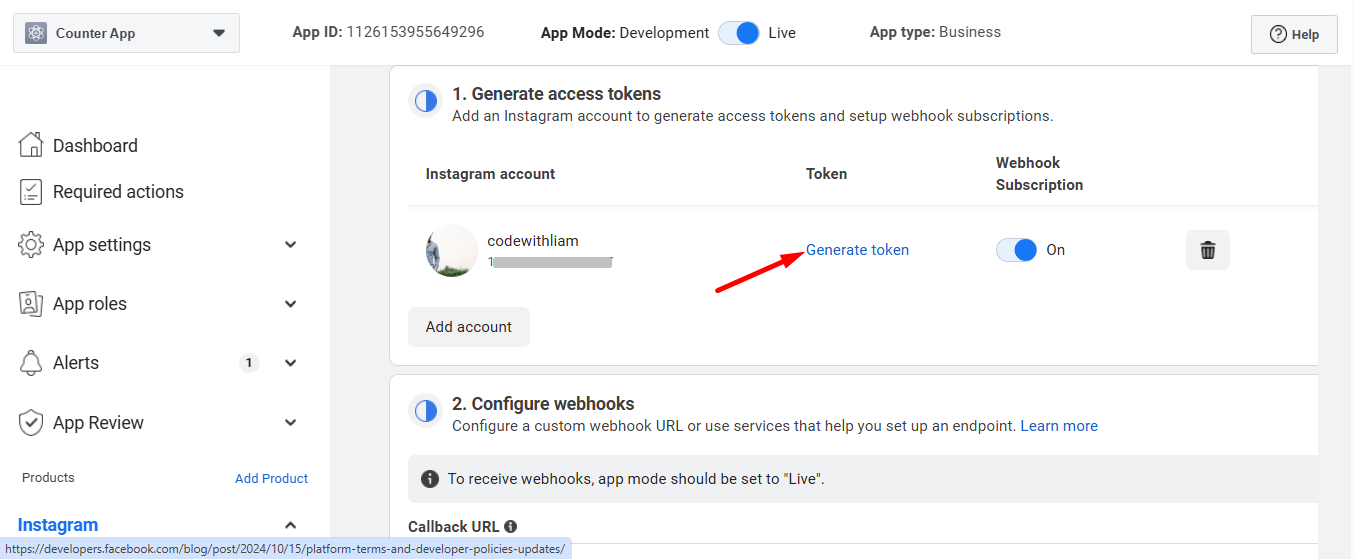Expand App roles chevron
This screenshot has height=559, width=1354.
pos(291,304)
